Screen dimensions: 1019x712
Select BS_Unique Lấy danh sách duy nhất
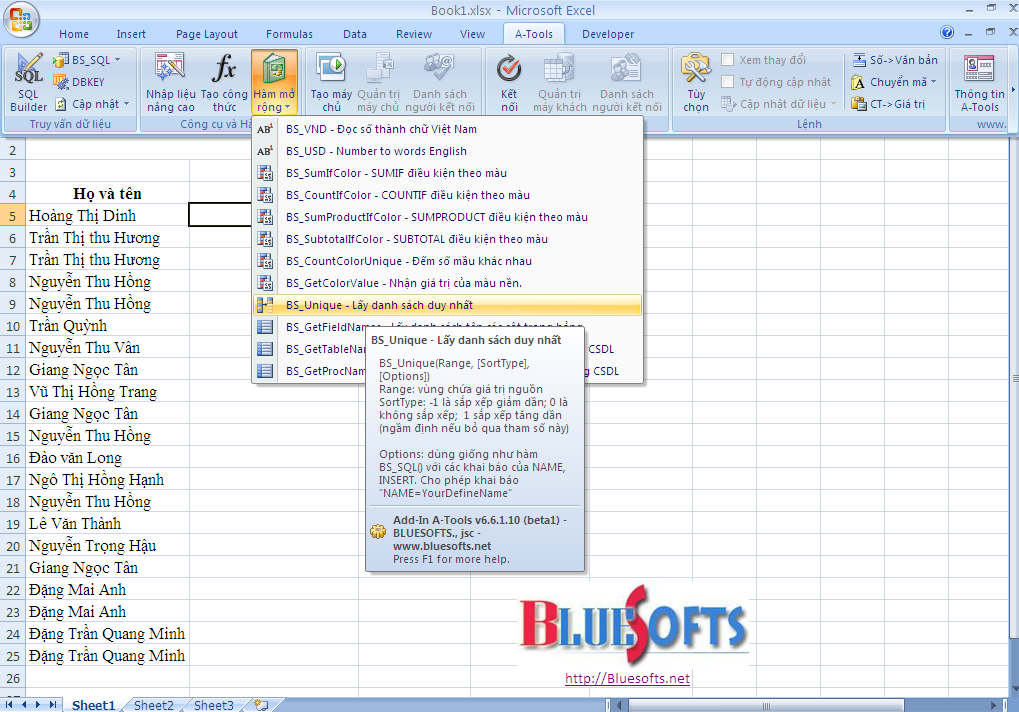(447, 305)
